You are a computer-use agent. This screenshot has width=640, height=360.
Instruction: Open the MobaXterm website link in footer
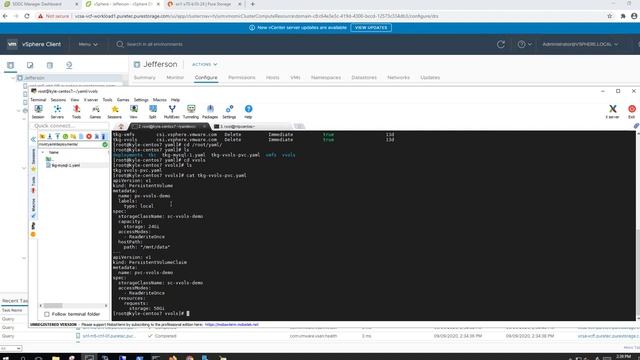tap(231, 324)
